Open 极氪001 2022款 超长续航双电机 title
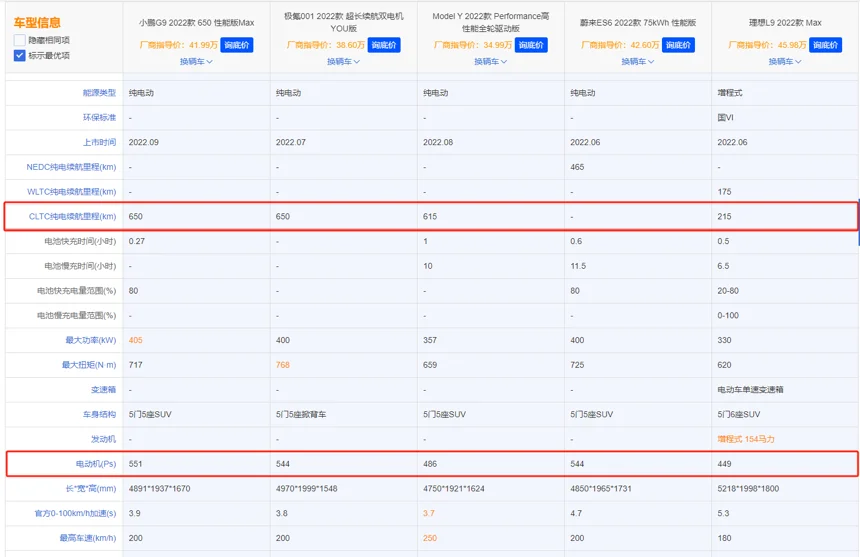The width and height of the screenshot is (860, 557). tap(343, 22)
